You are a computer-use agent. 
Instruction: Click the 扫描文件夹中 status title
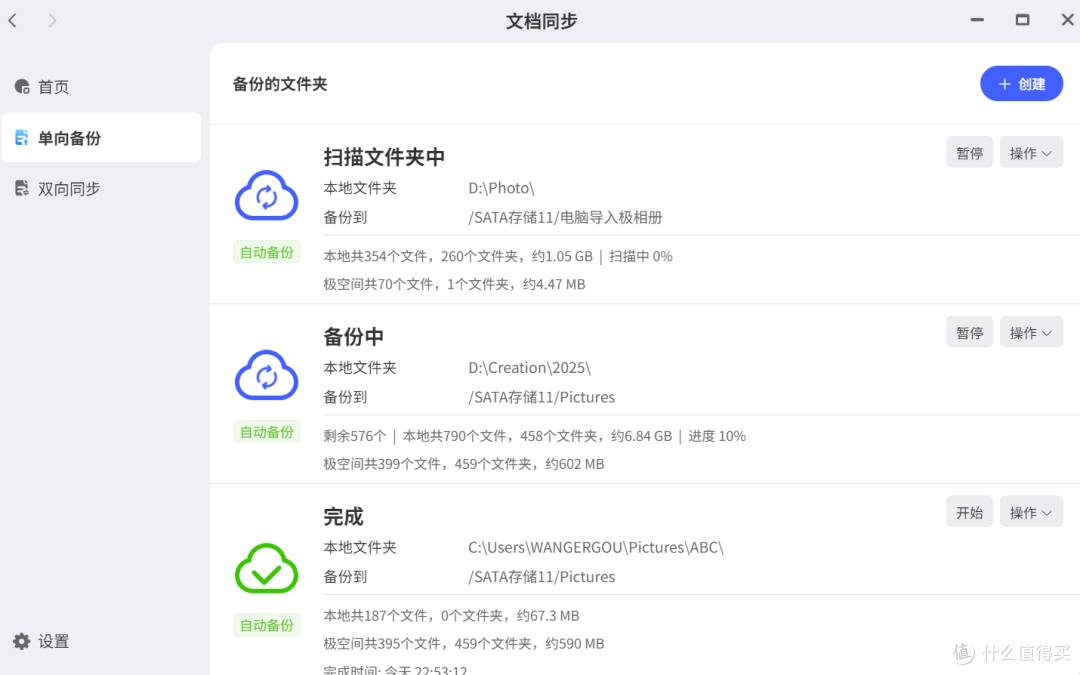(384, 156)
